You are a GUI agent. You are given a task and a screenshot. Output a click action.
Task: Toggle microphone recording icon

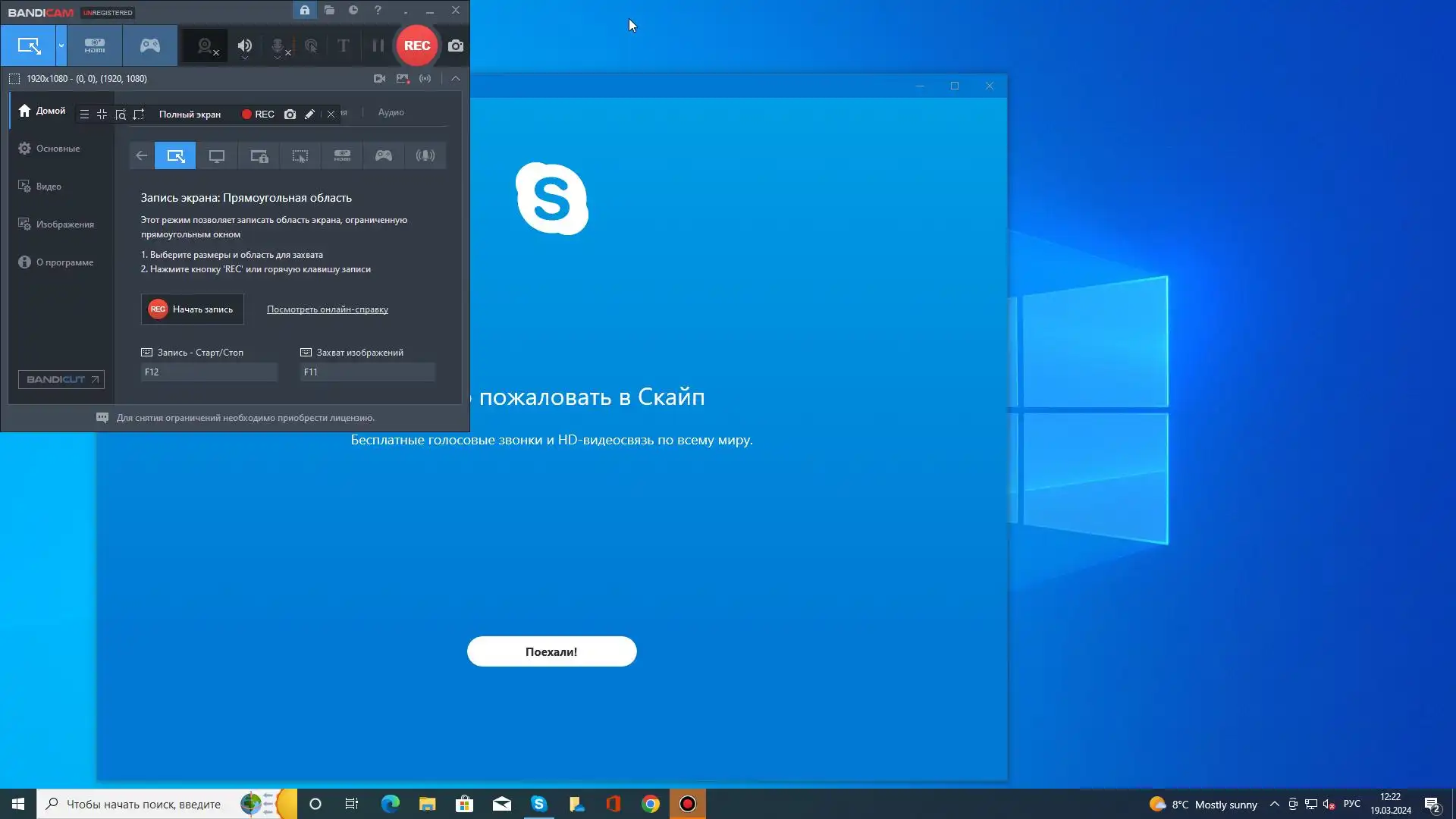point(278,45)
